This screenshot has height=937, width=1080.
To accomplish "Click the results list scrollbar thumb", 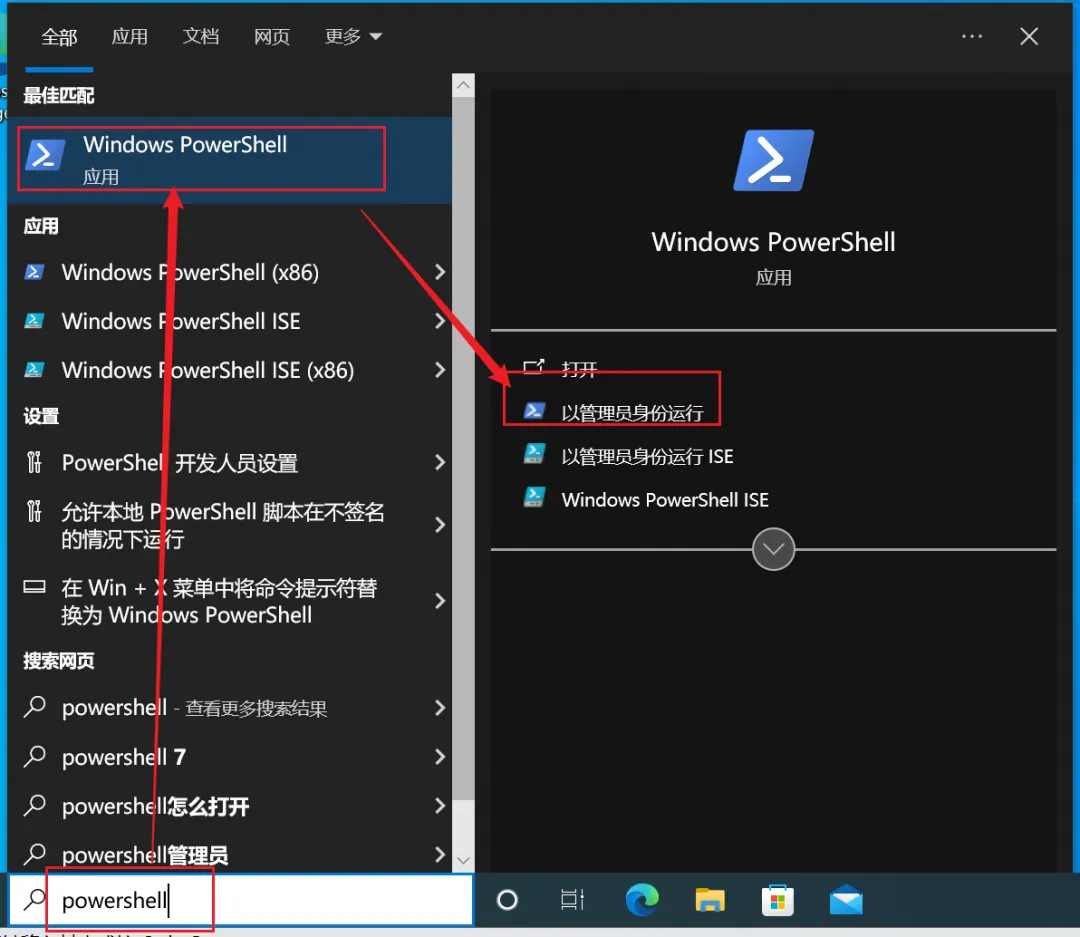I will (464, 448).
